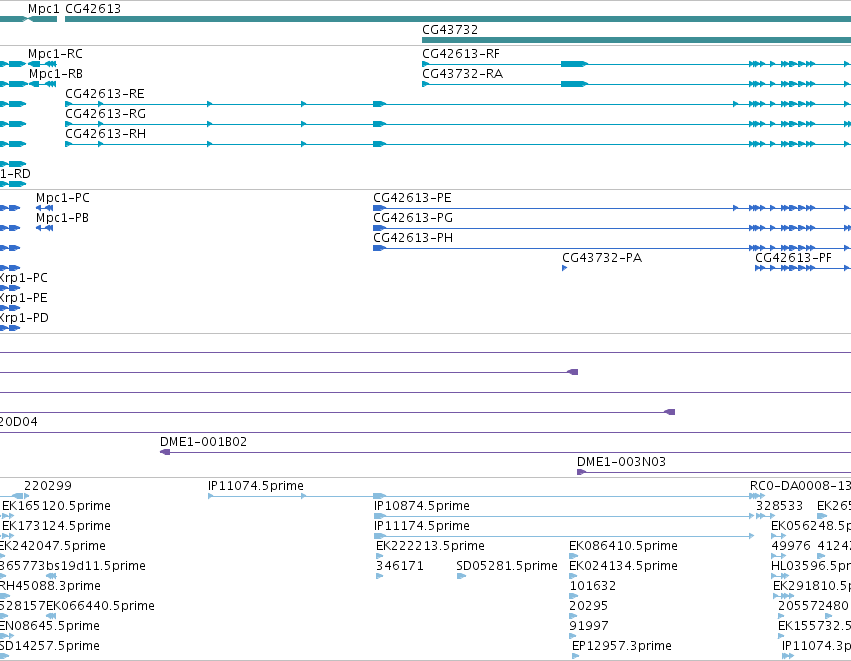Select EST IP11074.5prime
This screenshot has width=851, height=661.
pyautogui.click(x=256, y=486)
